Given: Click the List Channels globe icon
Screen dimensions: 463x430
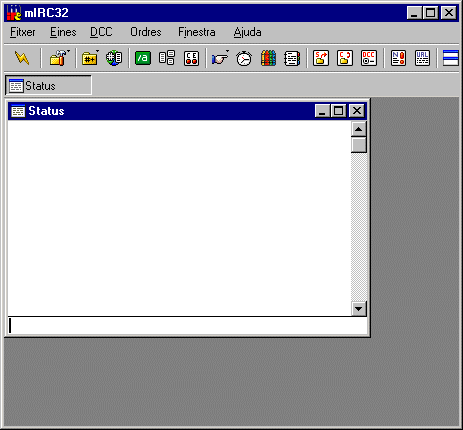Looking at the screenshot, I should (114, 58).
